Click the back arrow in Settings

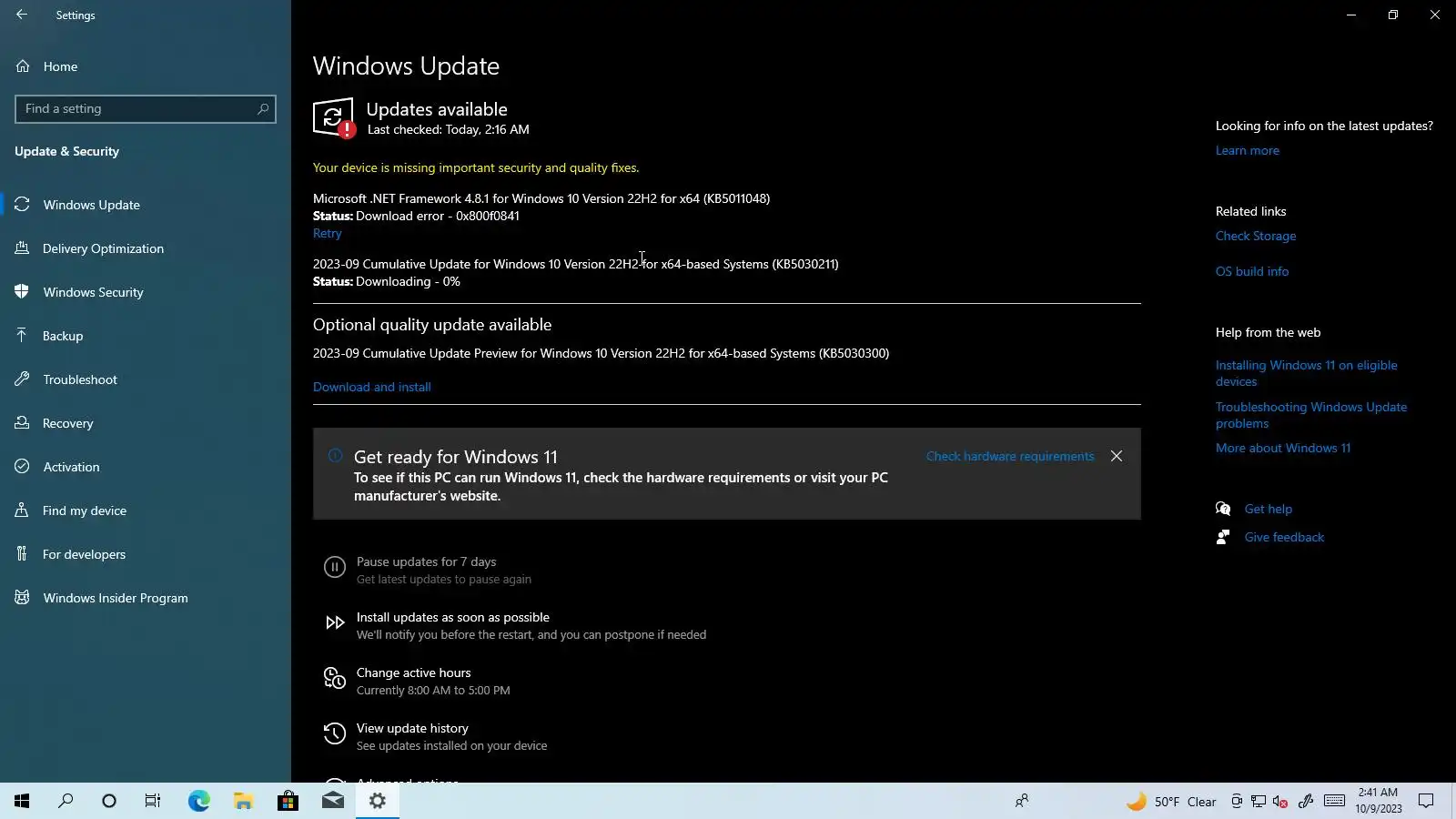[22, 15]
